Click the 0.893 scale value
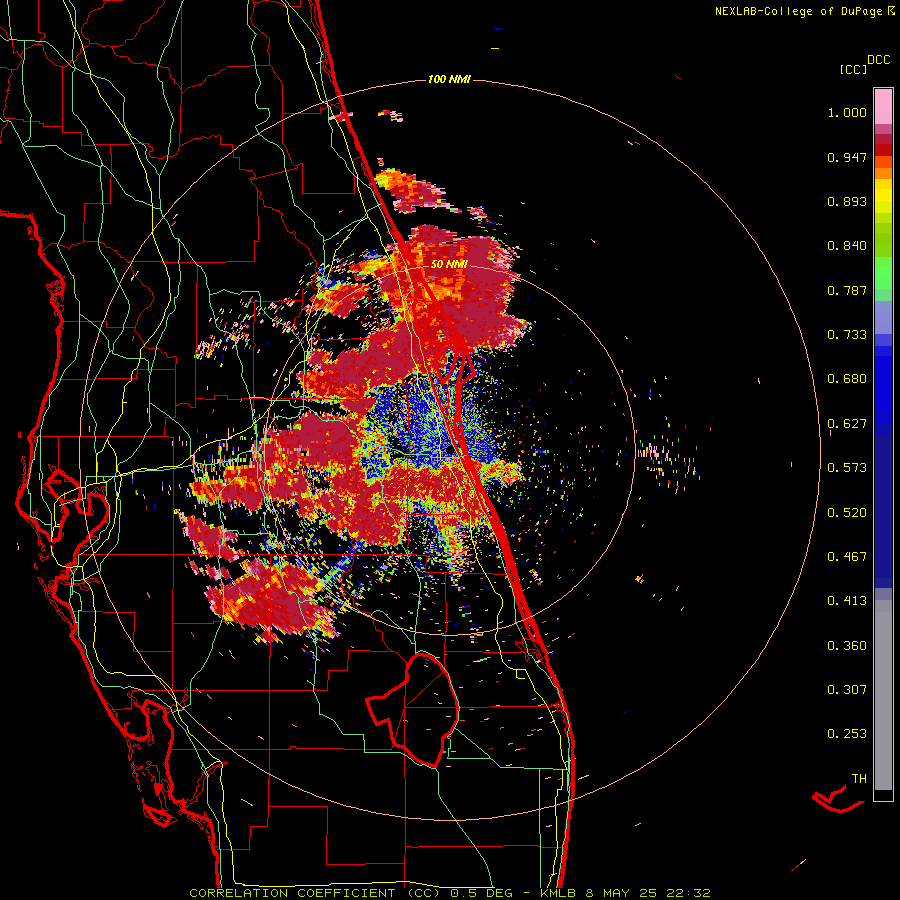 tap(847, 201)
